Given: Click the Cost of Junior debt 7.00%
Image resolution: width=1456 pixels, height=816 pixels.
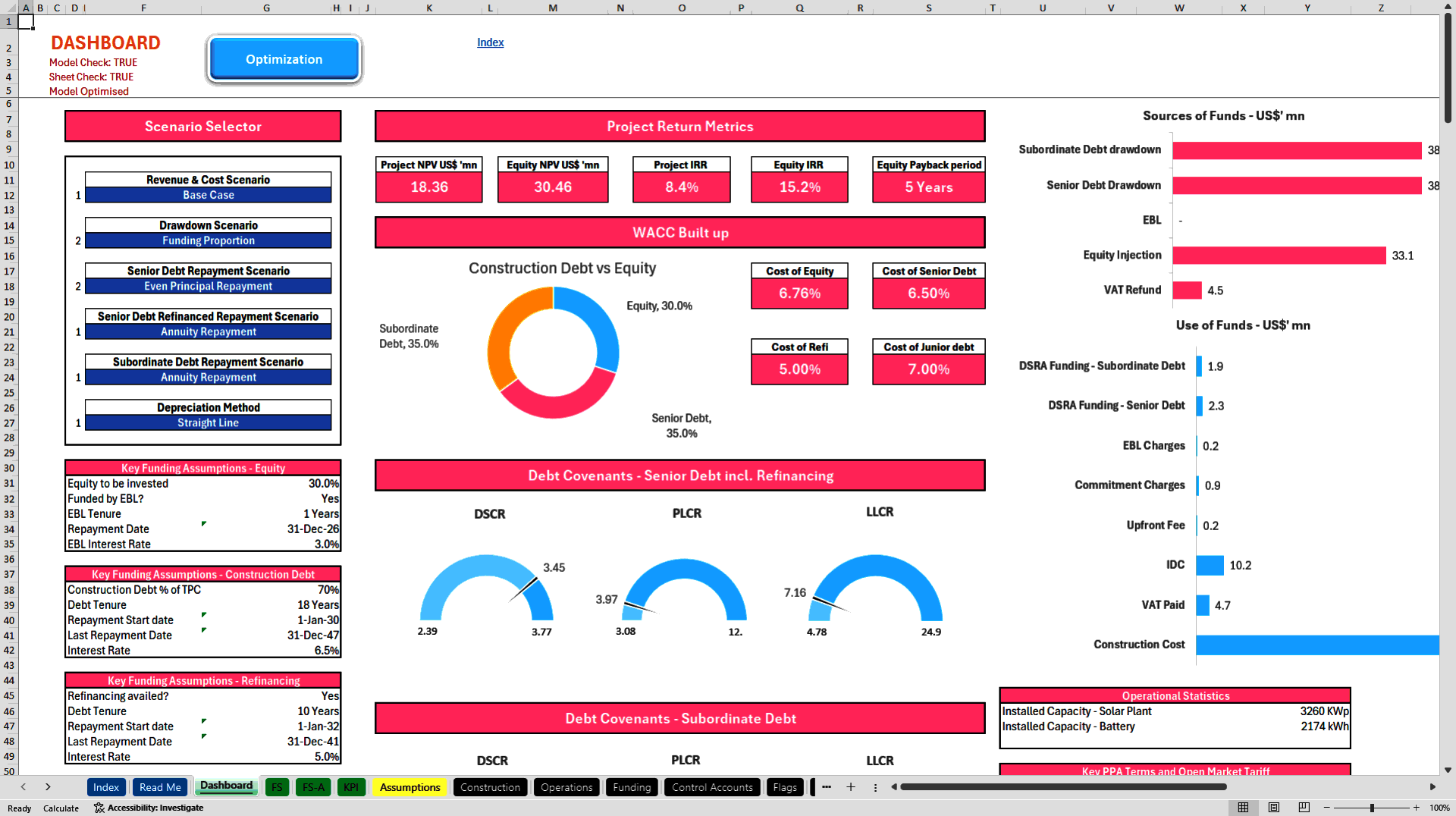Looking at the screenshot, I should click(929, 369).
